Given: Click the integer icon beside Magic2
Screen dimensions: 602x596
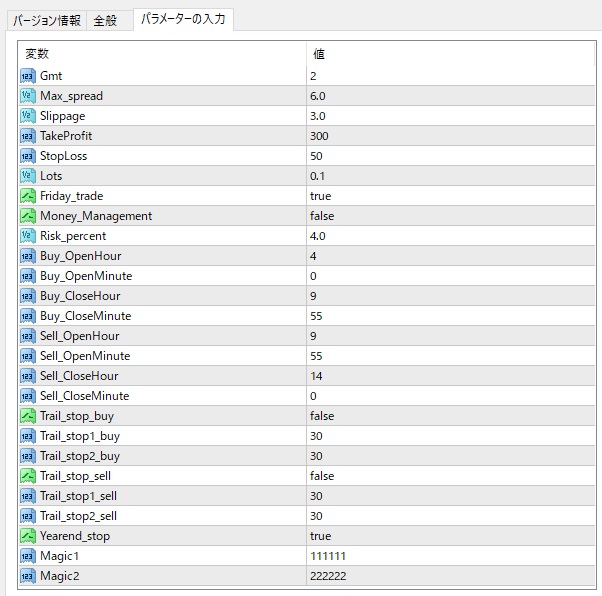Looking at the screenshot, I should coord(28,576).
